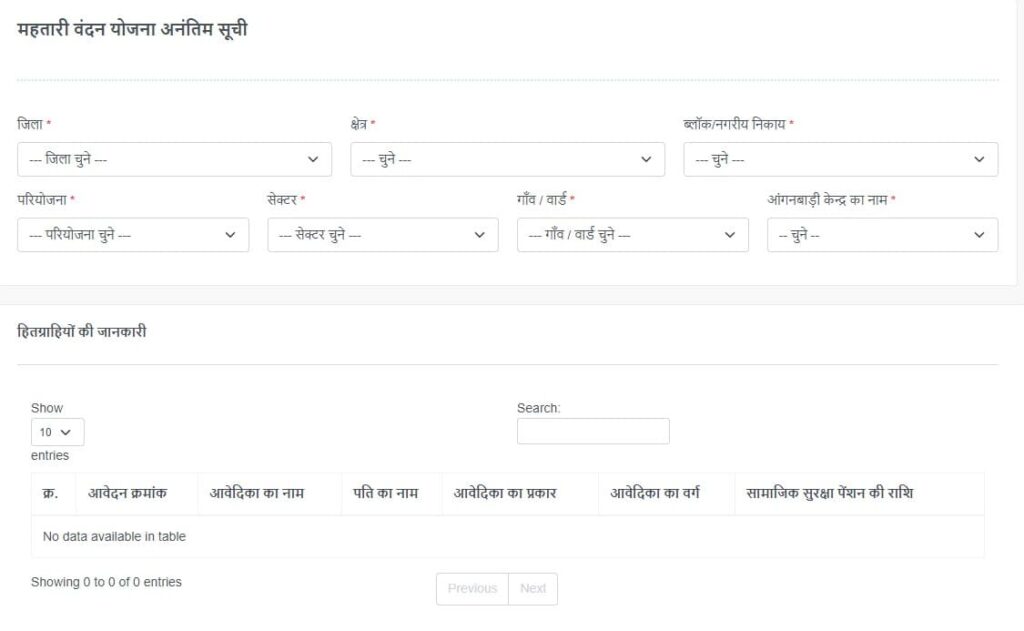Expand the गाँव / वार्ड चुने dropdown

coord(632,235)
